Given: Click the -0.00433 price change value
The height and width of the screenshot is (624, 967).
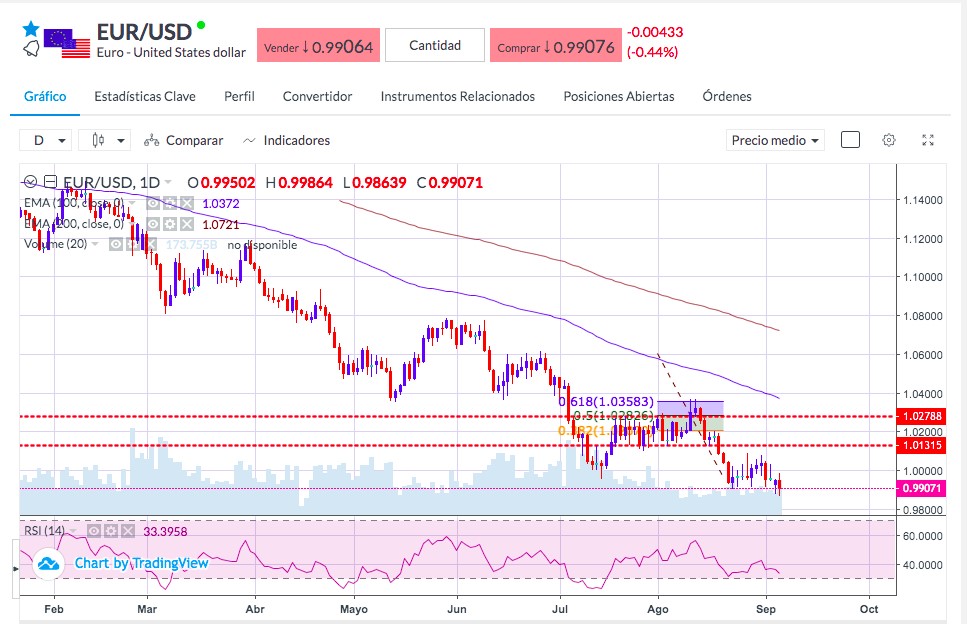Looking at the screenshot, I should point(655,32).
